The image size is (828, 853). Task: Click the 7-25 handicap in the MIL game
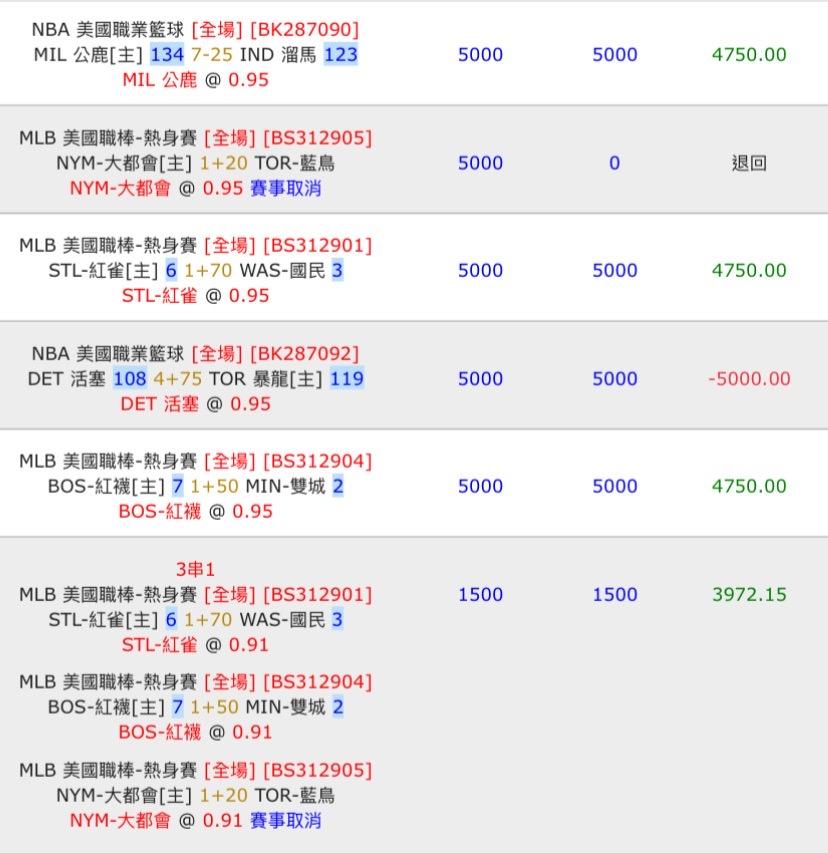[212, 55]
